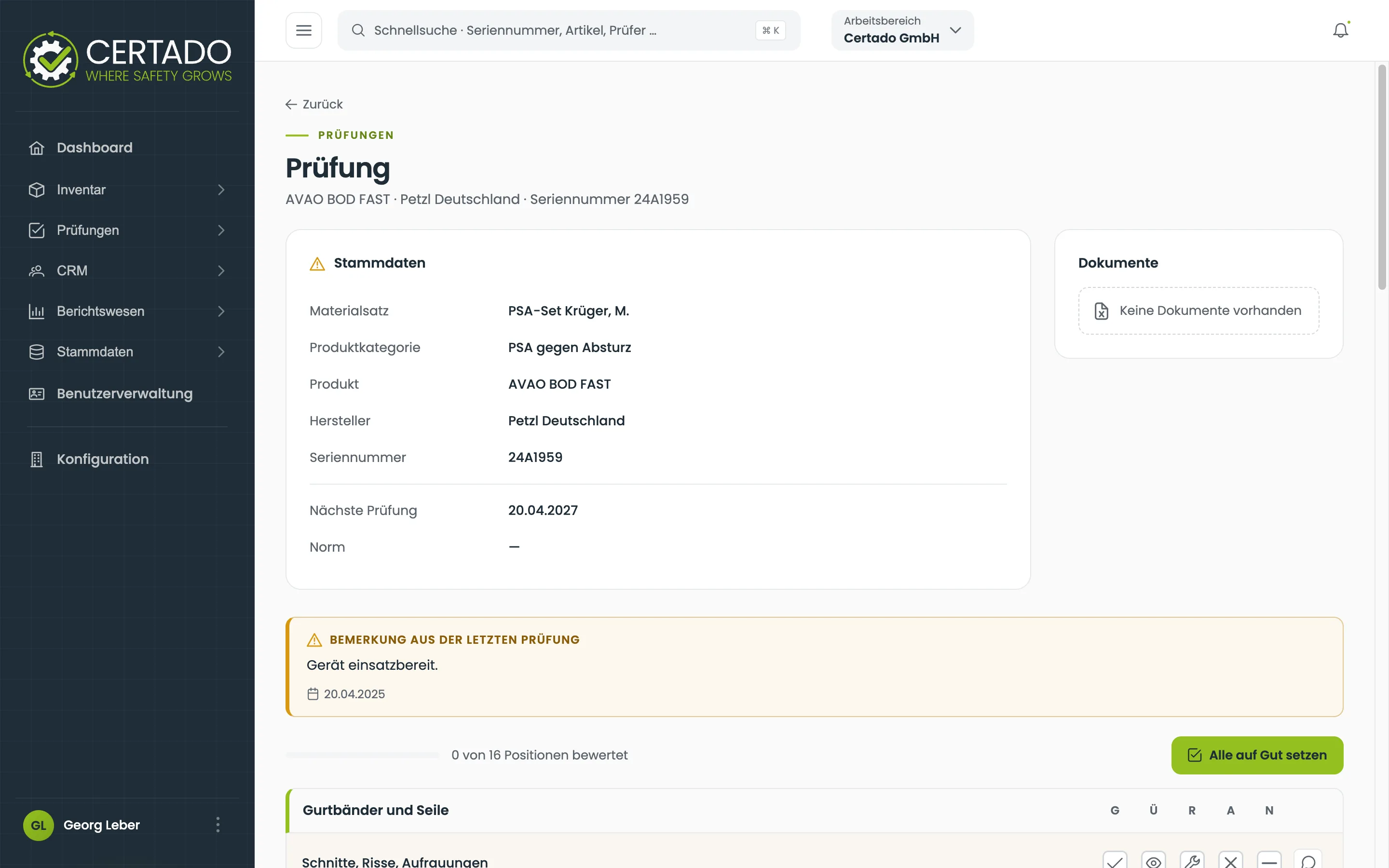Click the warning icon in the Bemerkung banner

pyautogui.click(x=314, y=639)
